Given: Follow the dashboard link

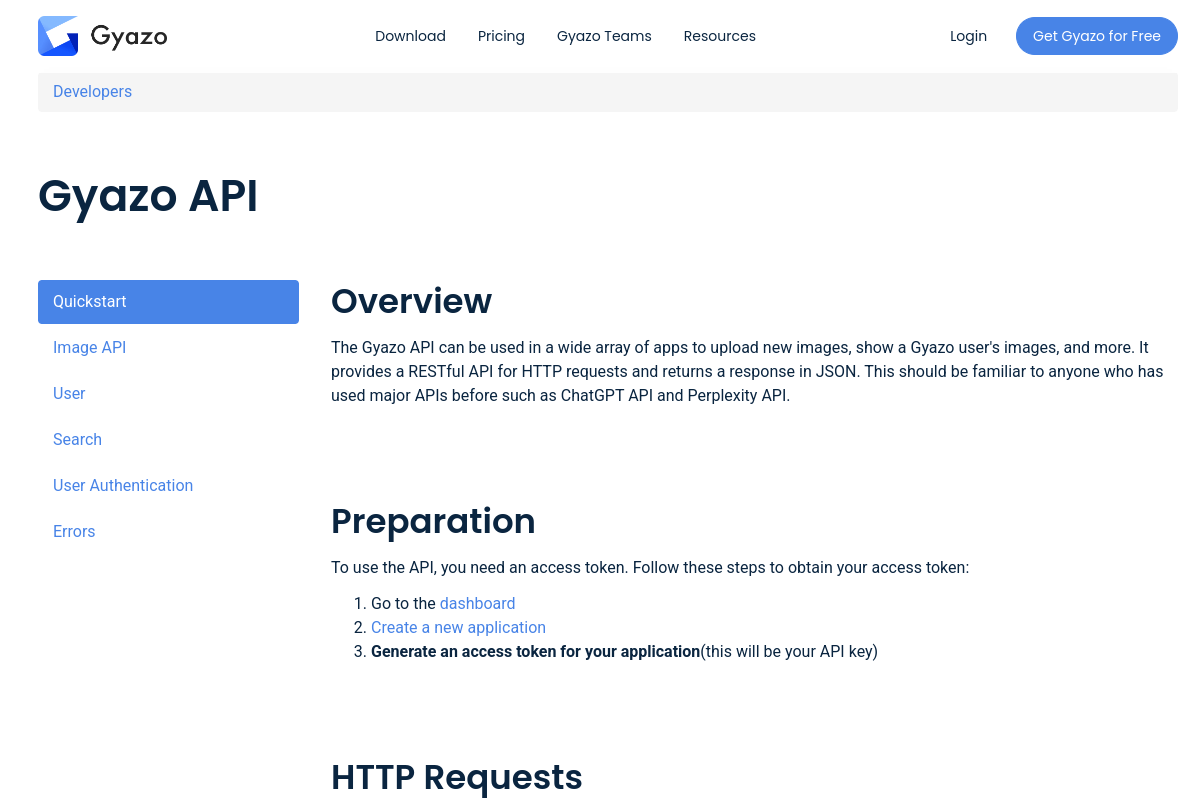Looking at the screenshot, I should pyautogui.click(x=477, y=604).
